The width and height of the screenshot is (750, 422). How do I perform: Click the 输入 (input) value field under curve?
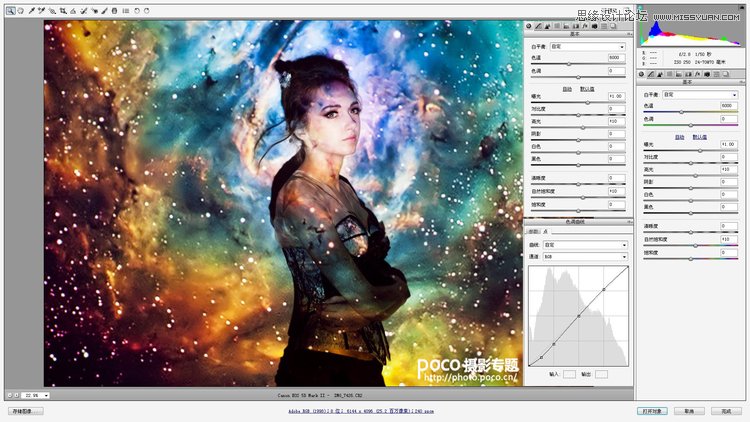569,374
